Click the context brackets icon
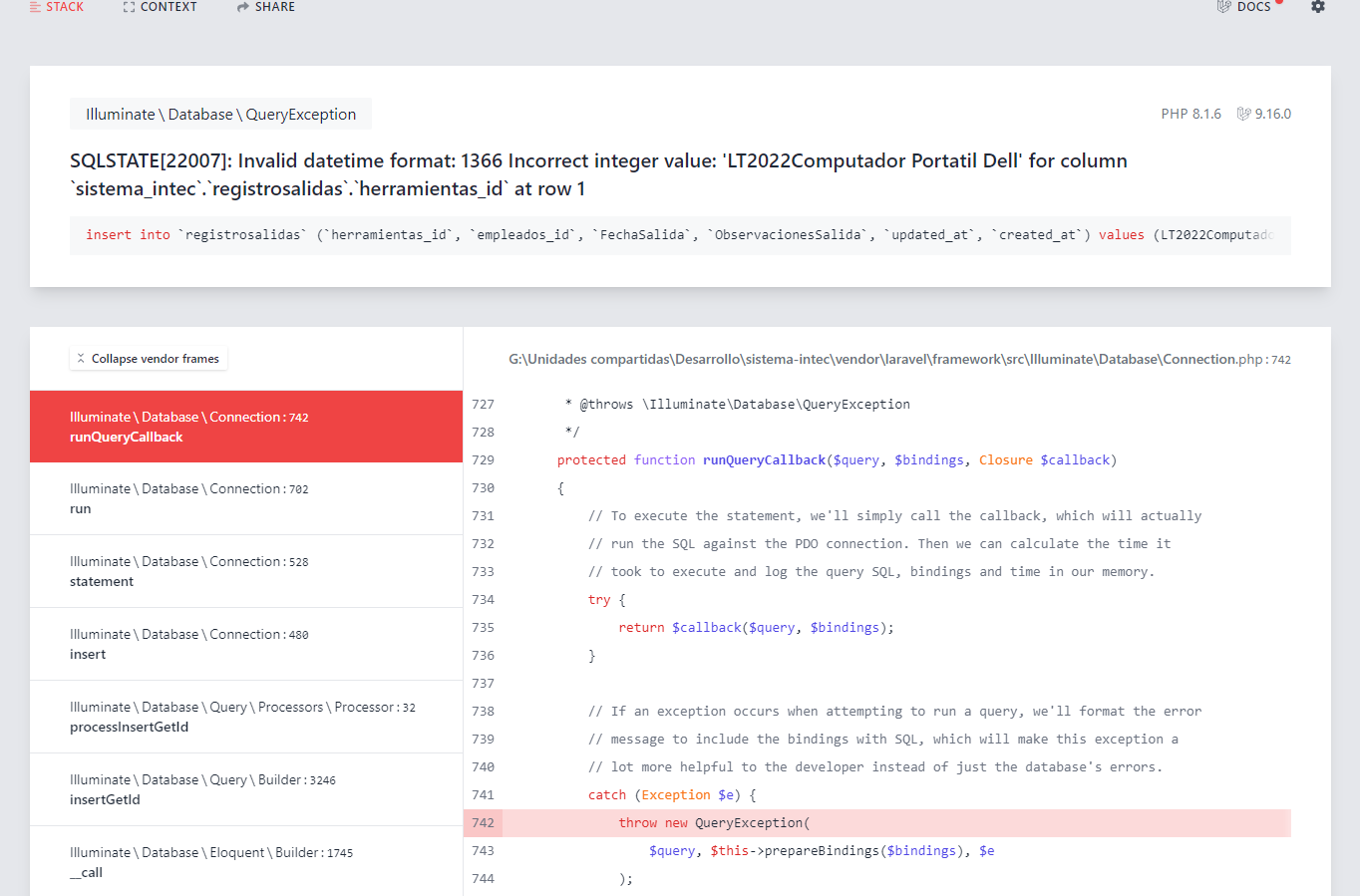The width and height of the screenshot is (1360, 896). pos(129,7)
